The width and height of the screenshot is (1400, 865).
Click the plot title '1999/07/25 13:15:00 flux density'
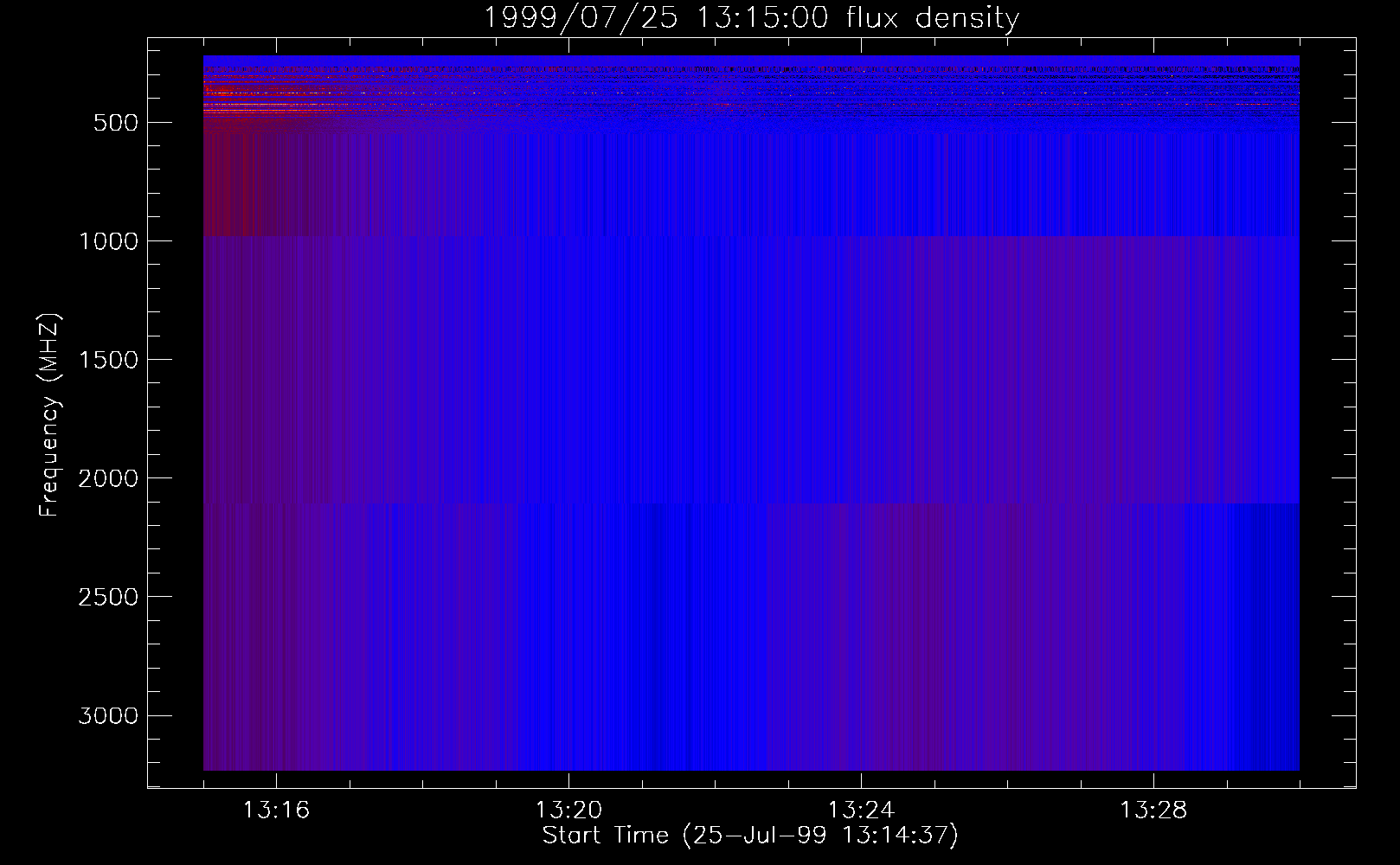coord(751,17)
